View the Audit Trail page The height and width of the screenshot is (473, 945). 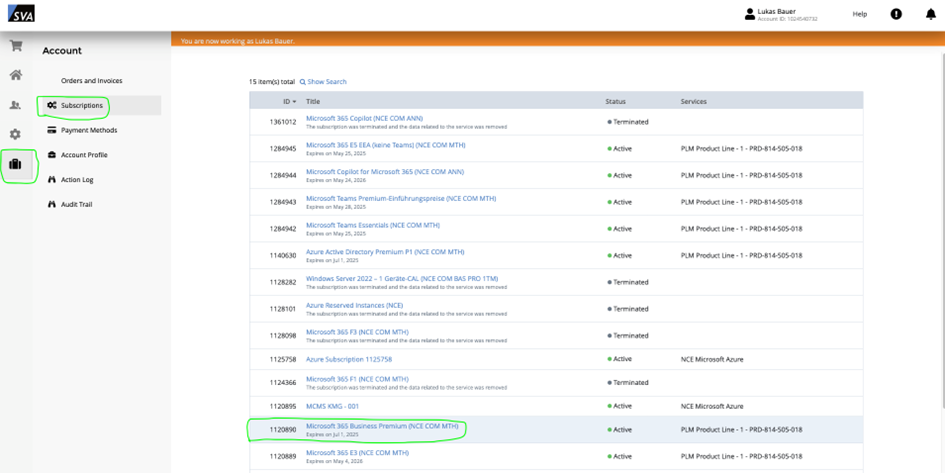click(x=76, y=204)
